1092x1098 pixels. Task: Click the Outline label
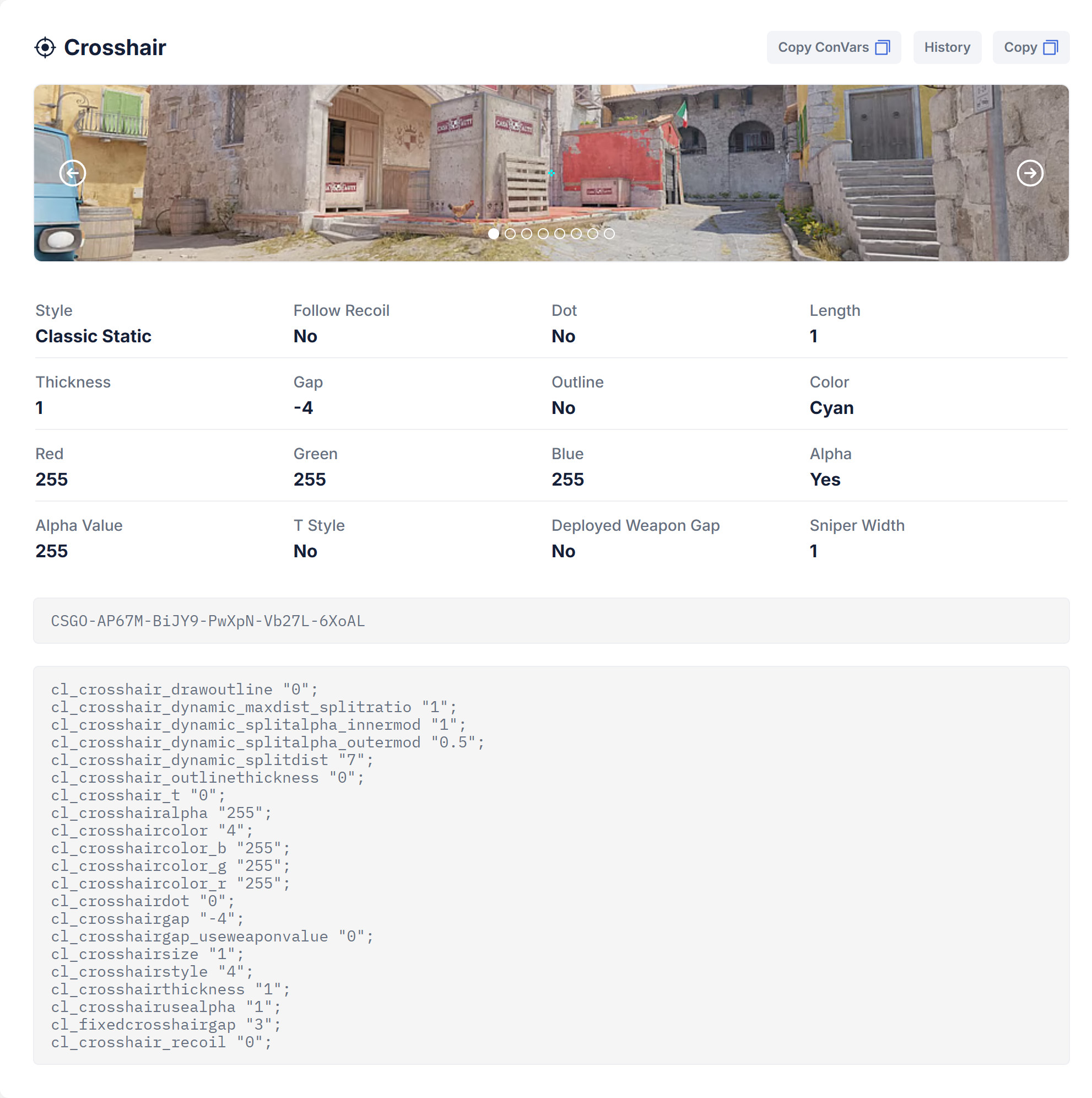coord(577,382)
